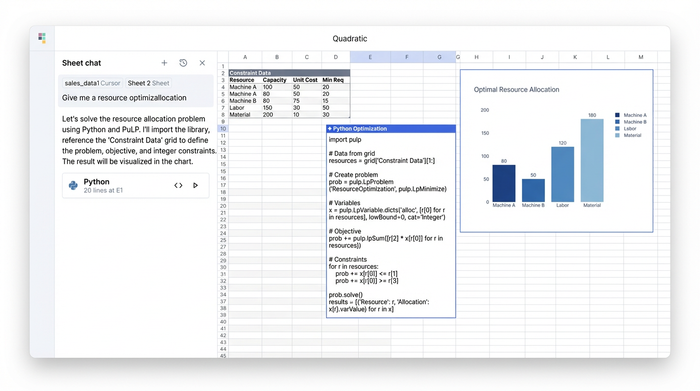Click the '20 lines at E1' label

(x=103, y=190)
